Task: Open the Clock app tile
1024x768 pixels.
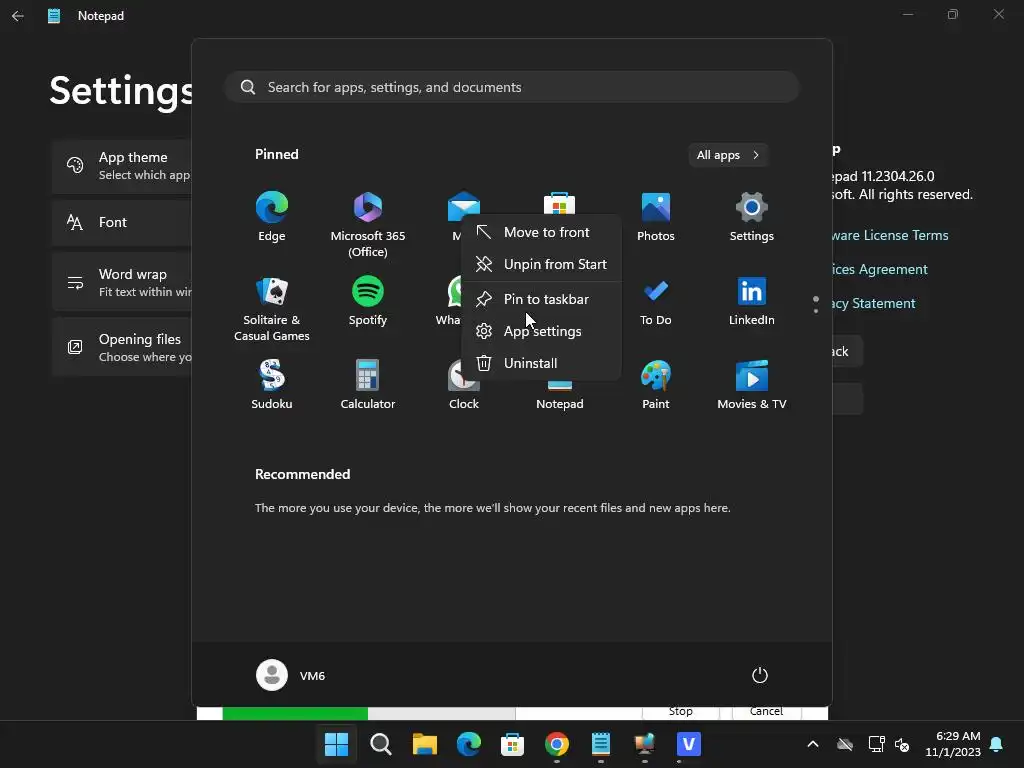Action: pos(464,392)
